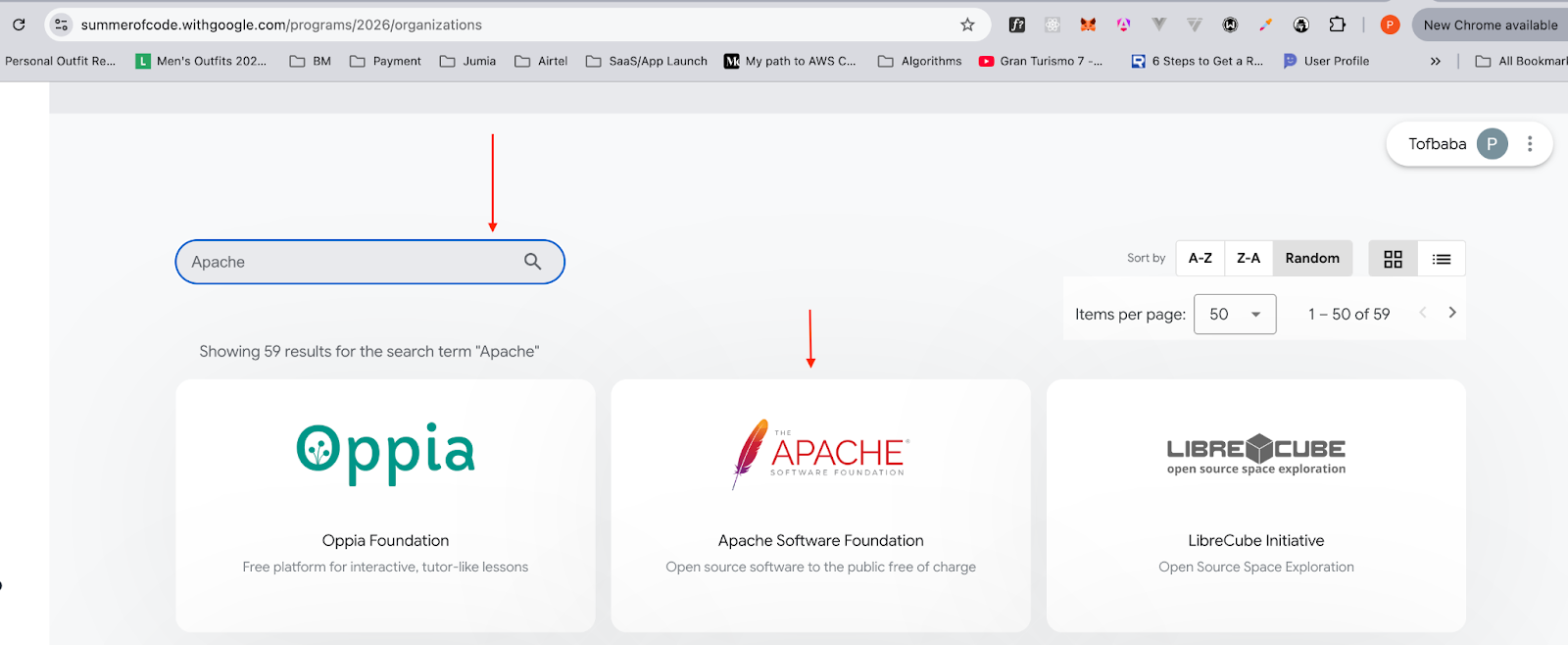
Task: Switch to grid view layout
Action: 1393,259
